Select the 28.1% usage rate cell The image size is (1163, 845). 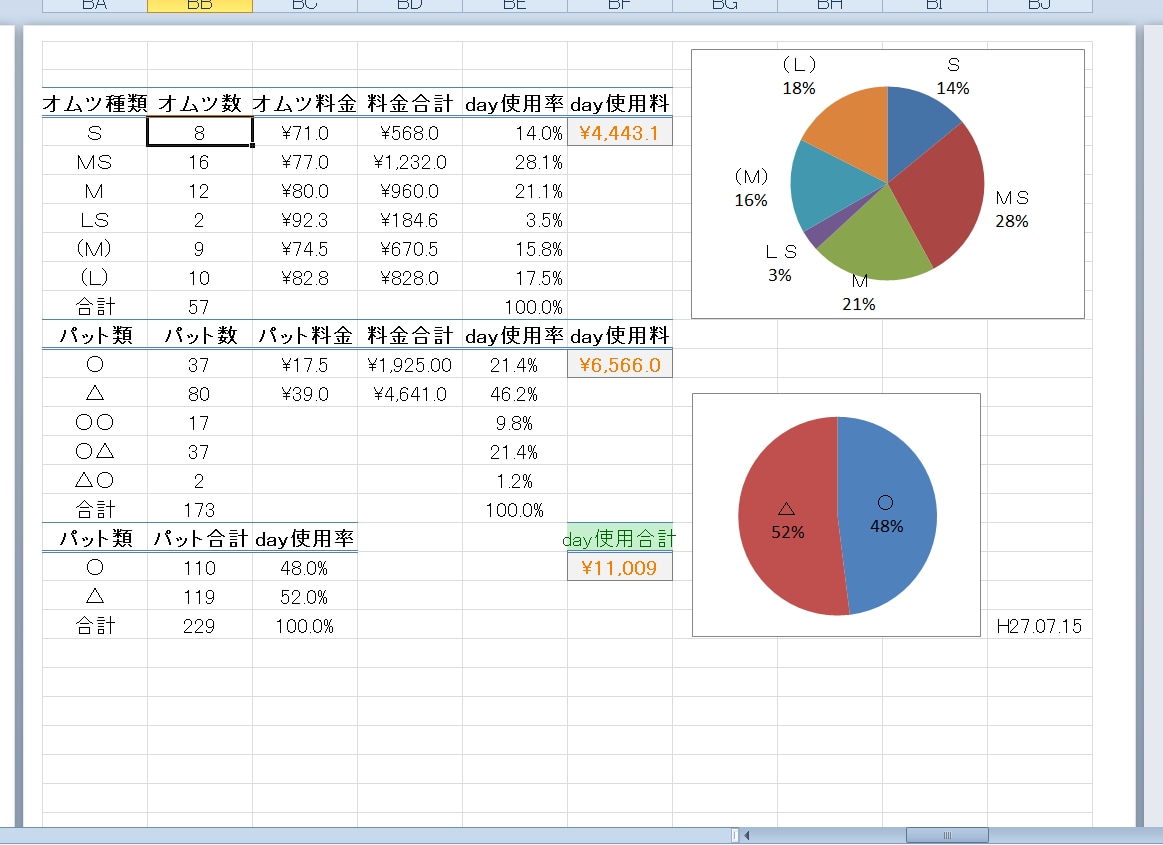(515, 162)
